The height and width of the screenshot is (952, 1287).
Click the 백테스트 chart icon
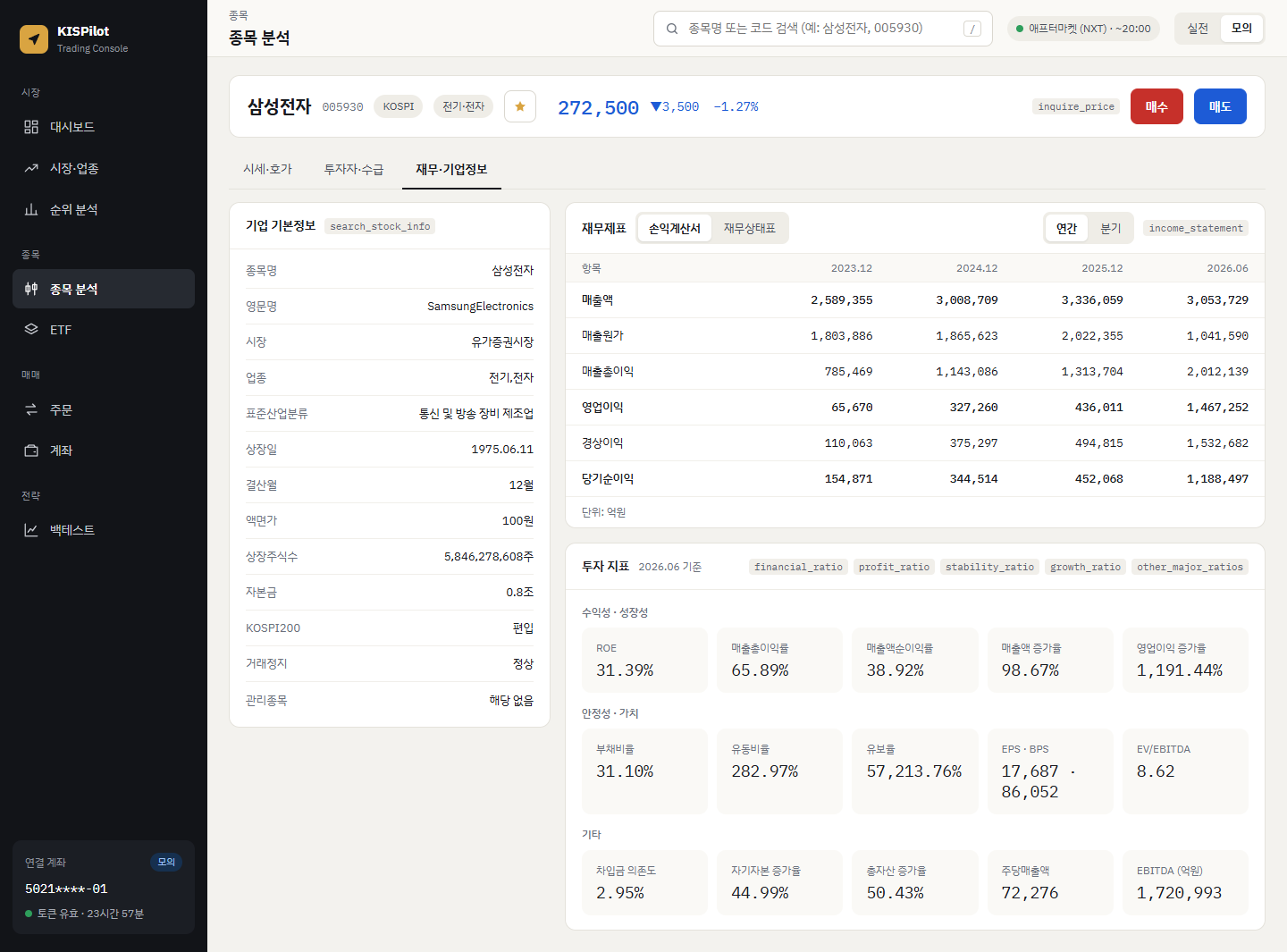pos(31,530)
